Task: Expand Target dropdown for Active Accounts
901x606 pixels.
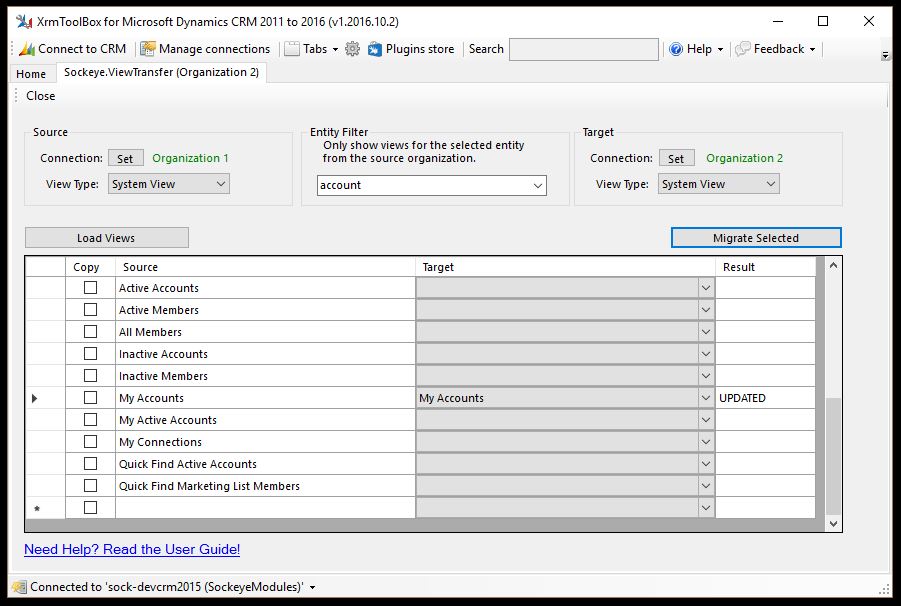Action: 706,288
